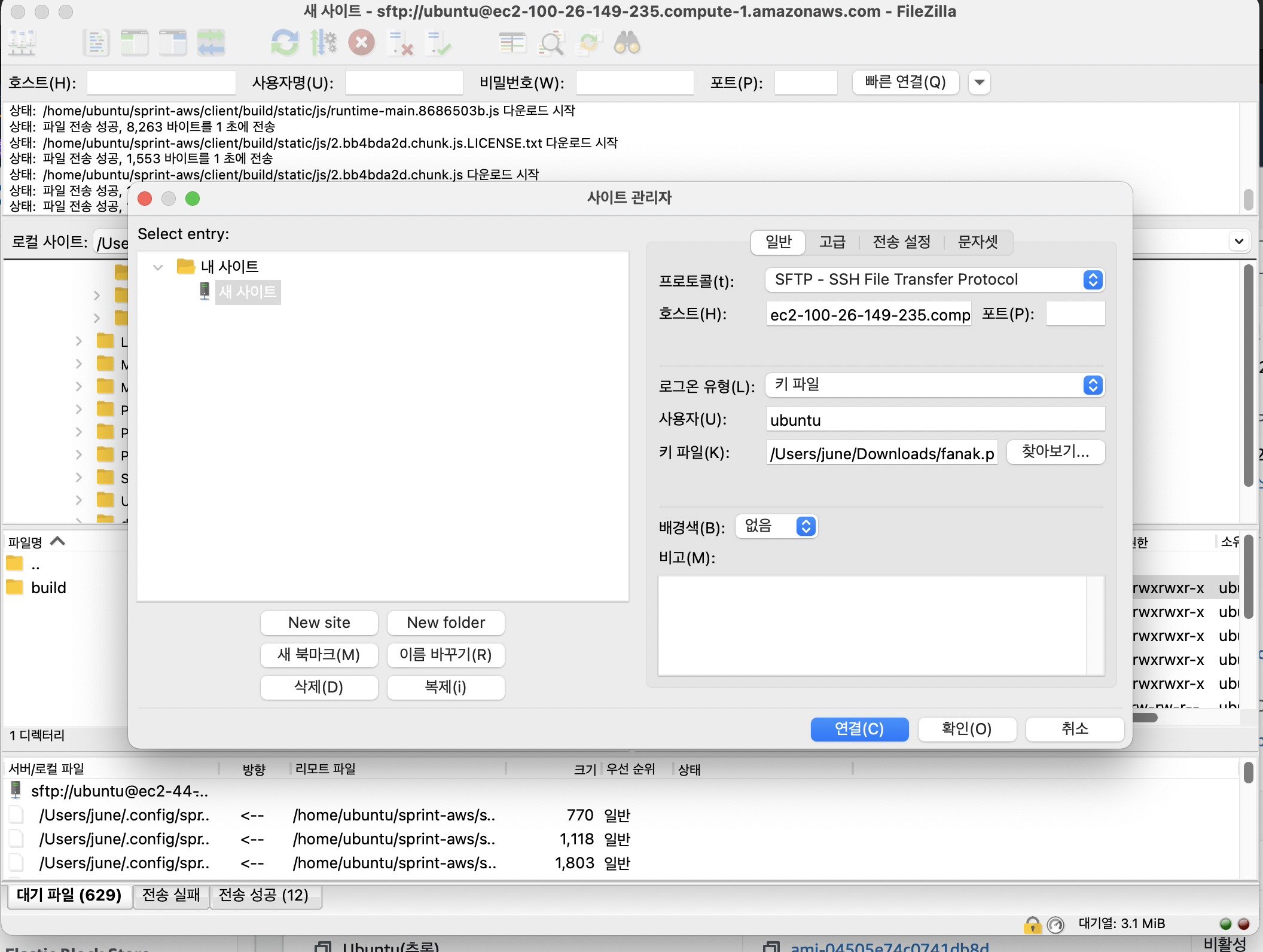
Task: Click the site manager 포트(P) field
Action: [x=1075, y=314]
